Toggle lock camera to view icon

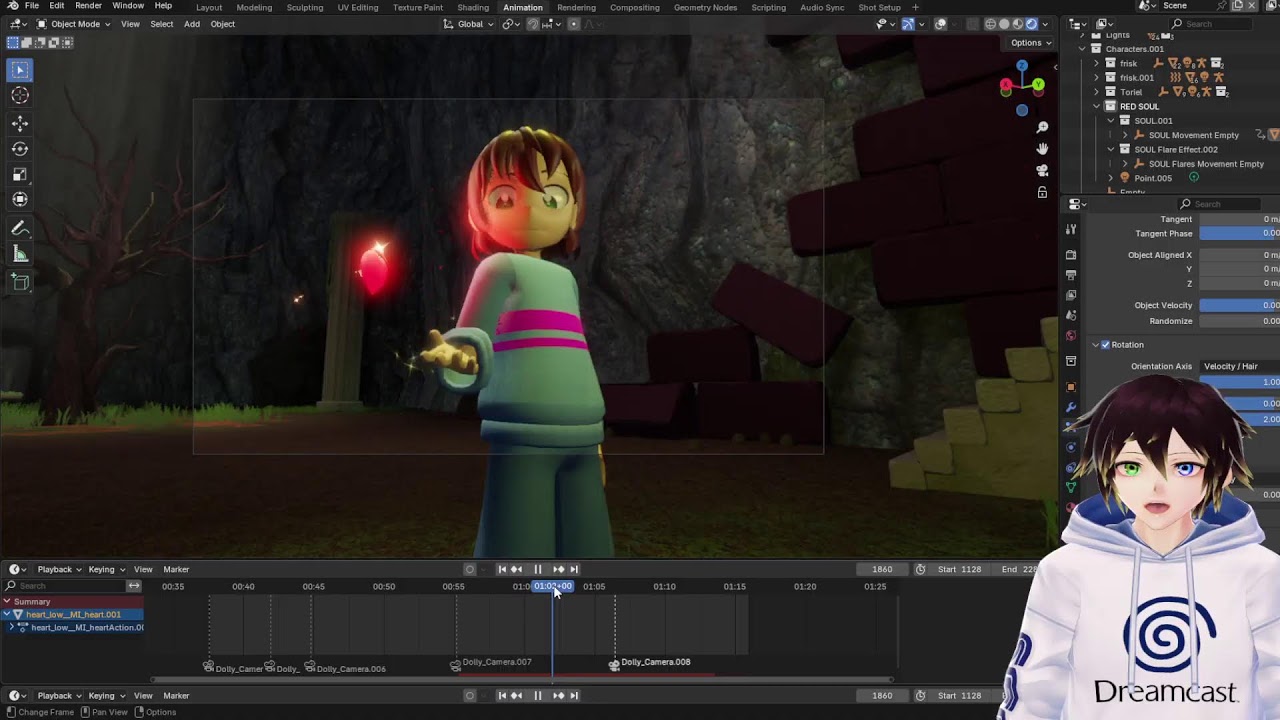(x=1042, y=192)
